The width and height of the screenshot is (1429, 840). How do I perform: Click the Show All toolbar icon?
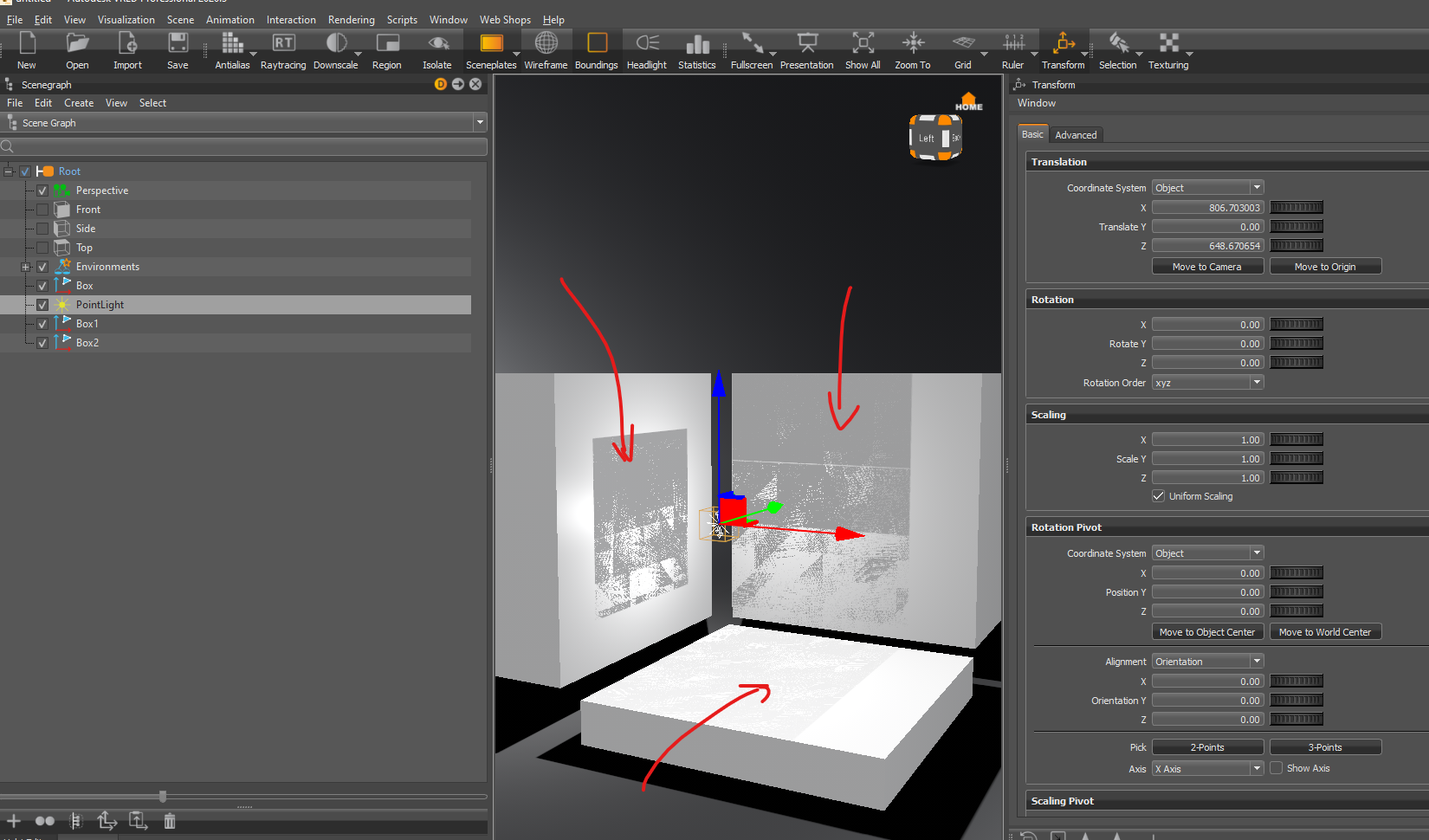[863, 42]
